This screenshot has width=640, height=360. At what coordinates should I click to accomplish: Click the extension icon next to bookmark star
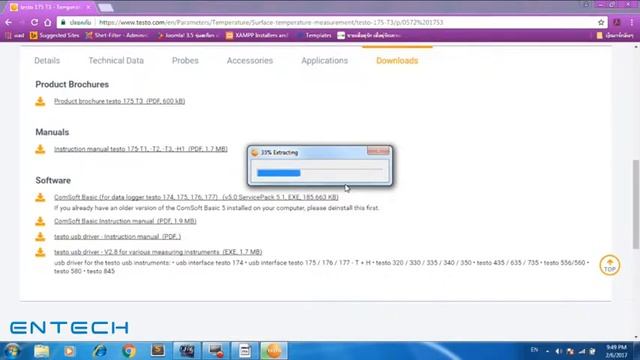pos(617,22)
